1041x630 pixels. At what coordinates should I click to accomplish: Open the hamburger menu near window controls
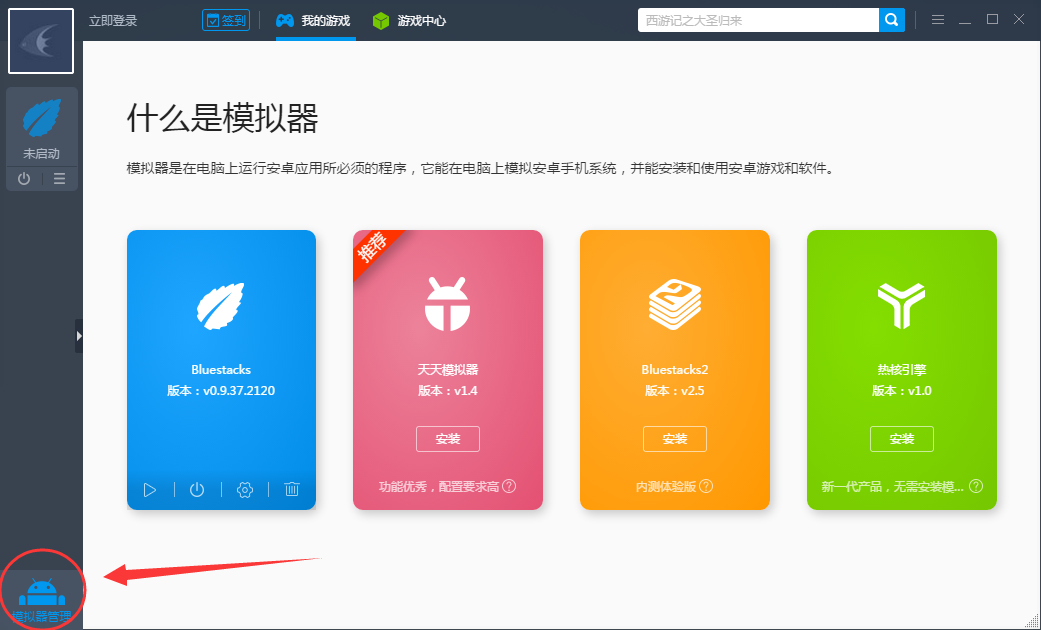pyautogui.click(x=937, y=18)
